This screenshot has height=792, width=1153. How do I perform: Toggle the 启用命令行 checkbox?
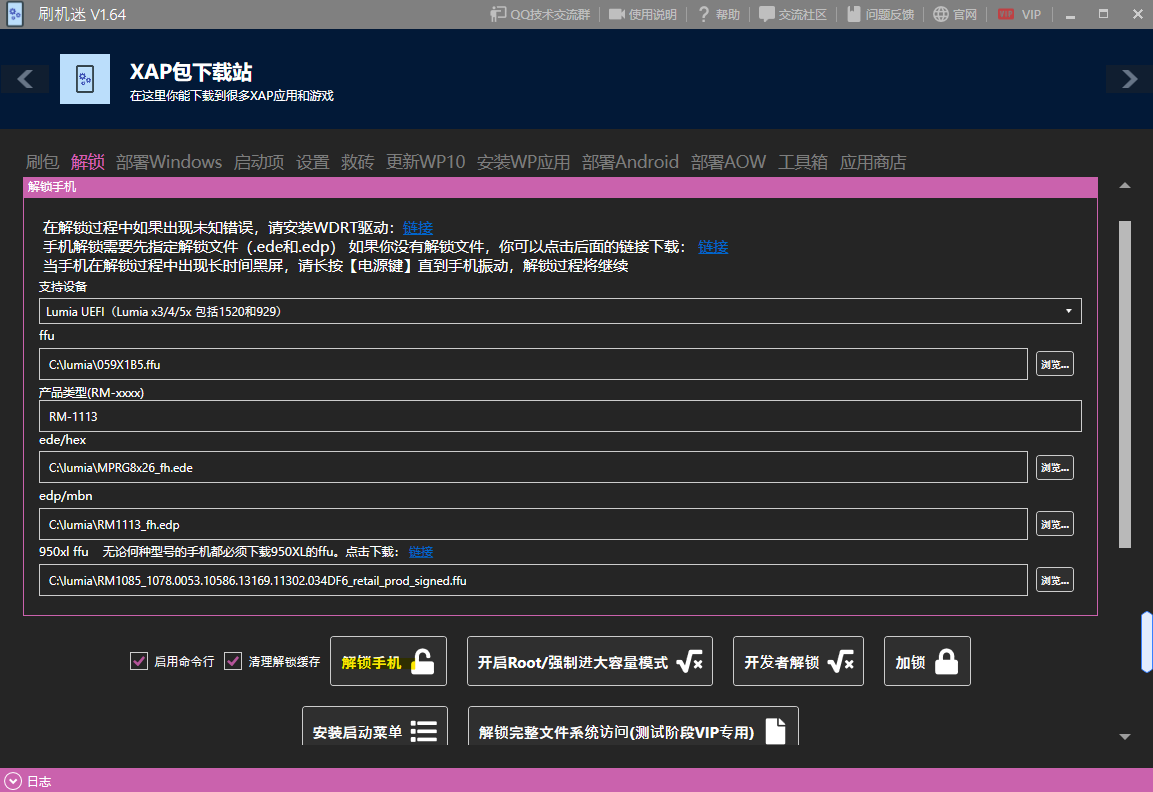click(x=139, y=661)
